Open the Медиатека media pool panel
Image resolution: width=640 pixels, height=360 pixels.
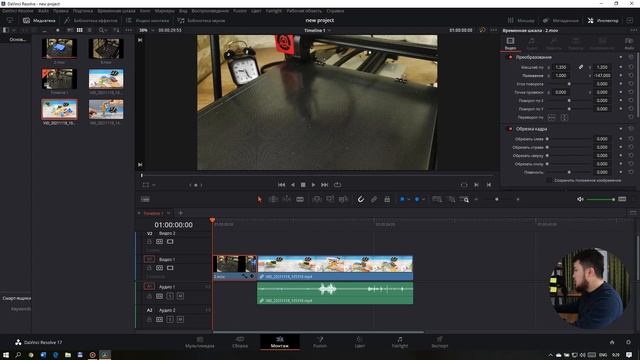coord(39,20)
